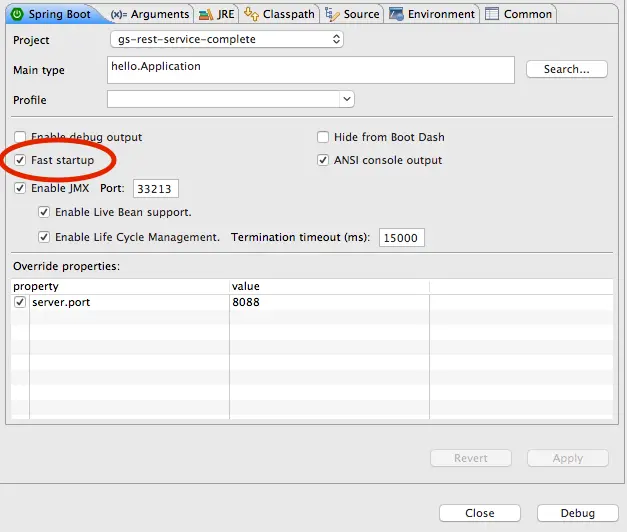Open the Common tab
Viewport: 627px width, 532px height.
[519, 14]
